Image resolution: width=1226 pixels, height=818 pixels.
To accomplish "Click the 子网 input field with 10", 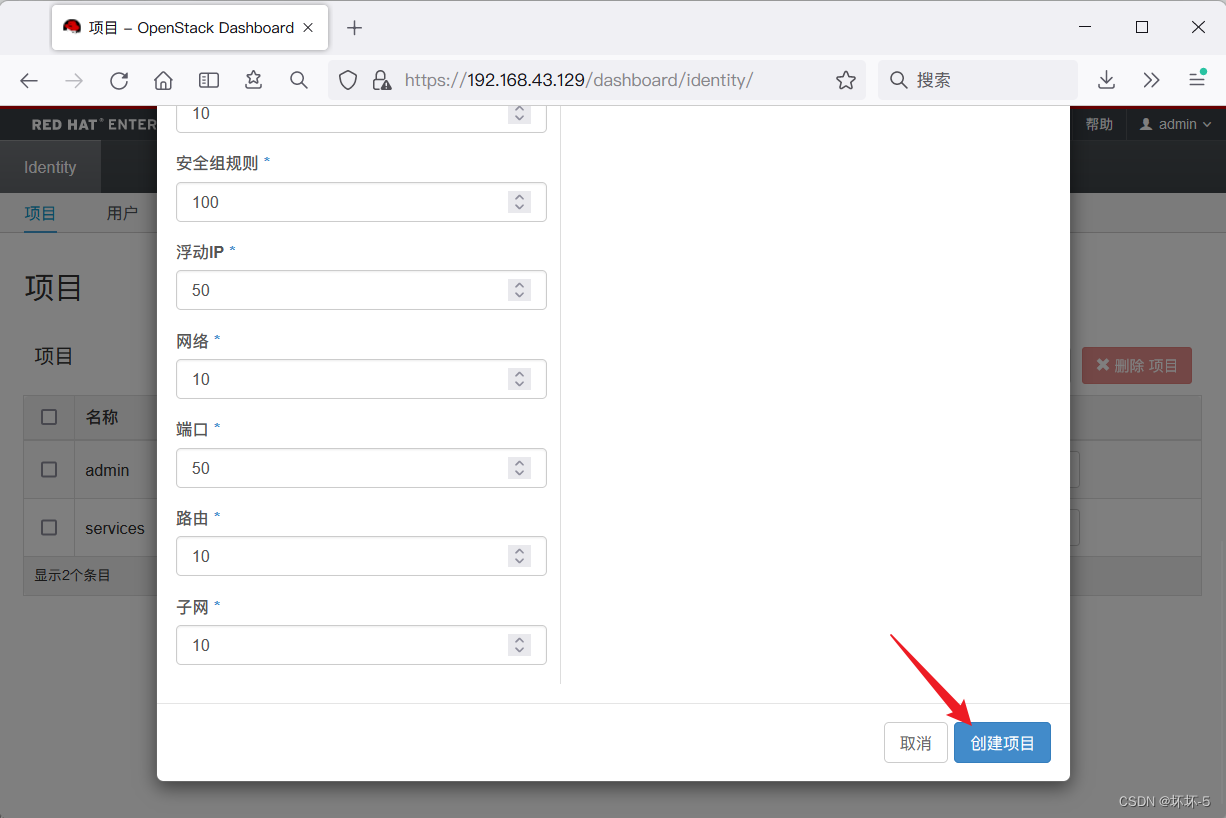I will (x=361, y=645).
